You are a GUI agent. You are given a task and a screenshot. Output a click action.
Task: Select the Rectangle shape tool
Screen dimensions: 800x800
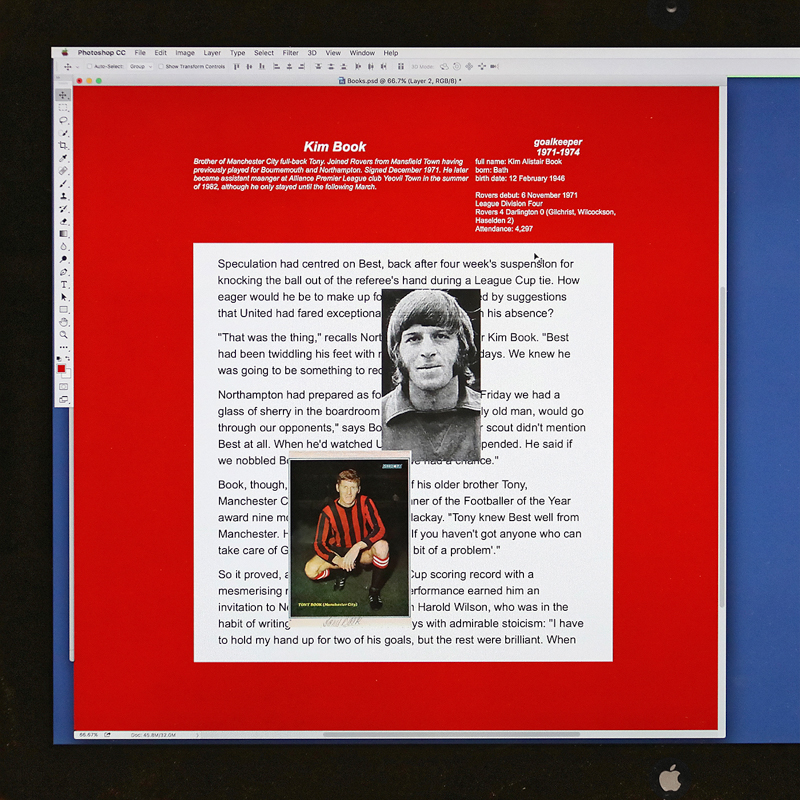click(63, 310)
